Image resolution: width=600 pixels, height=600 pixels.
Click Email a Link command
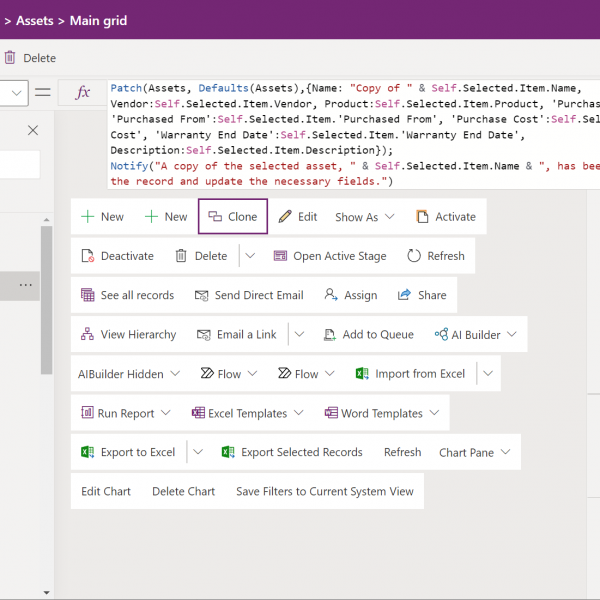coord(236,334)
